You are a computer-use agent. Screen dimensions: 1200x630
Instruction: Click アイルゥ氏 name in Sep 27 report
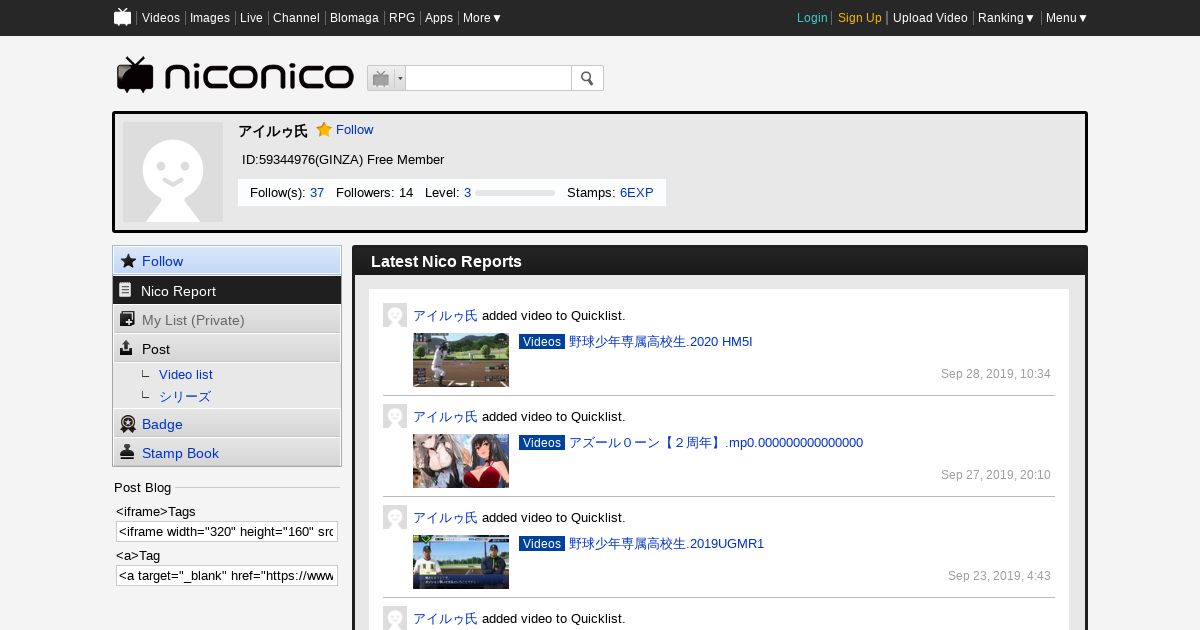click(x=445, y=416)
